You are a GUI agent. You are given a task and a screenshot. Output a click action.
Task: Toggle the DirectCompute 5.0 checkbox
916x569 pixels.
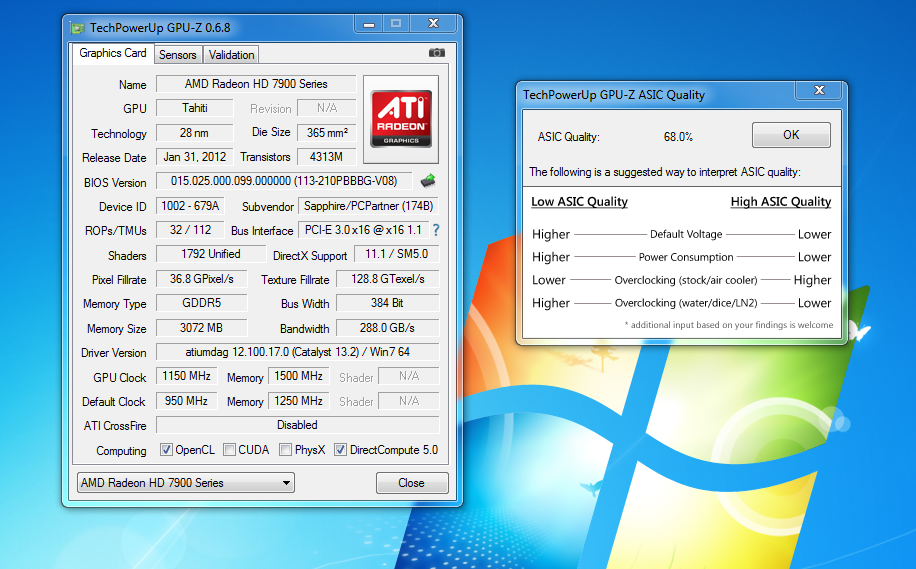(x=340, y=450)
